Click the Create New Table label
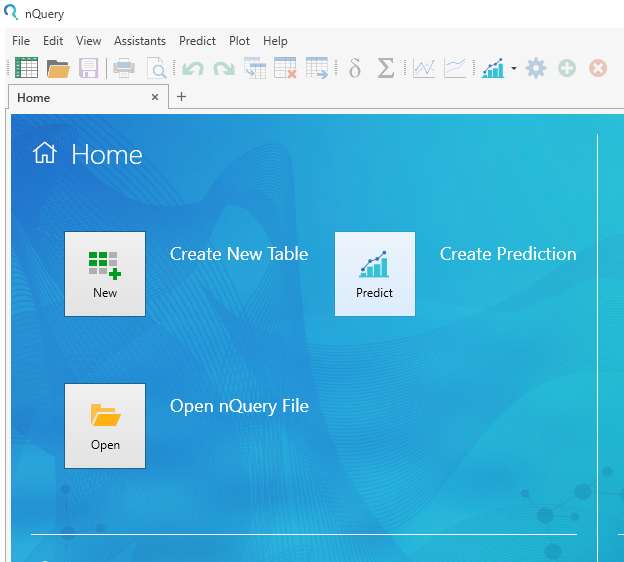The height and width of the screenshot is (562, 624). 239,254
